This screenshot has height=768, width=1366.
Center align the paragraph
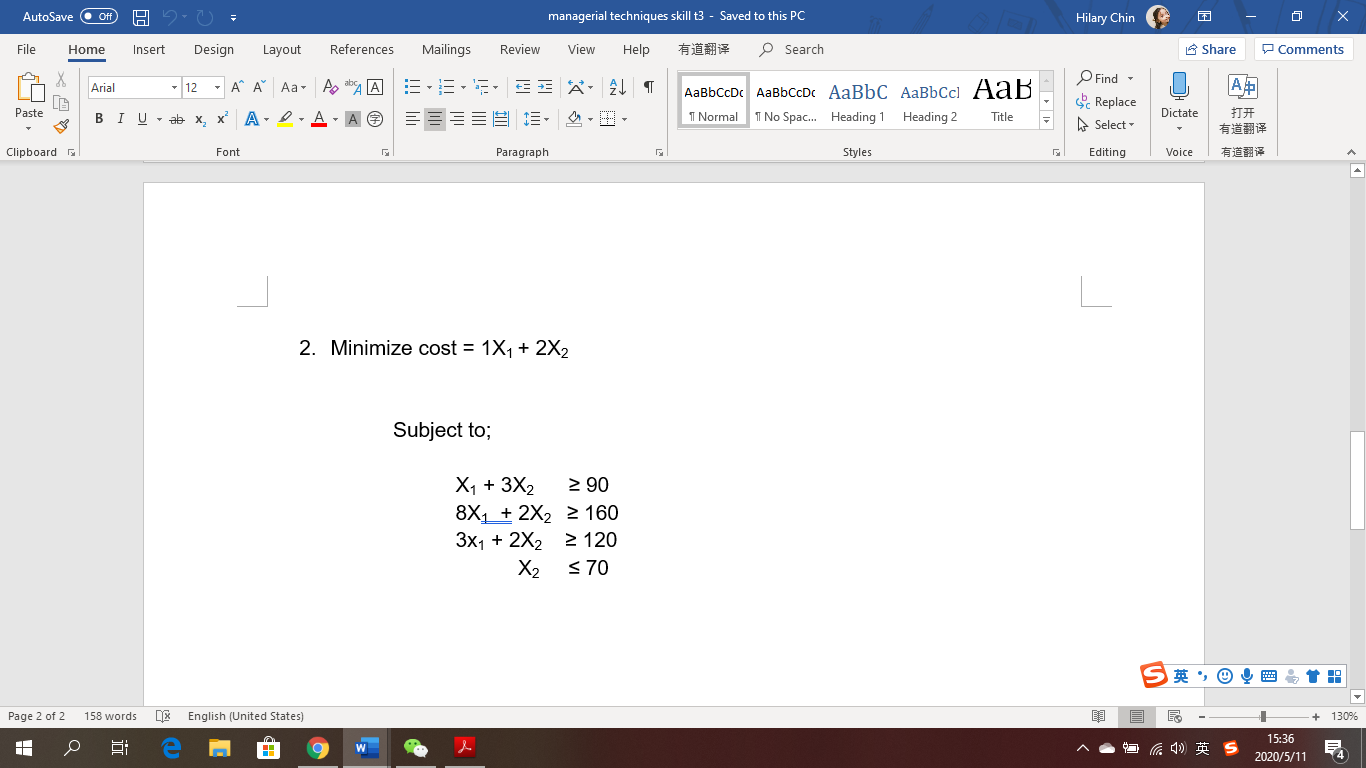click(434, 119)
